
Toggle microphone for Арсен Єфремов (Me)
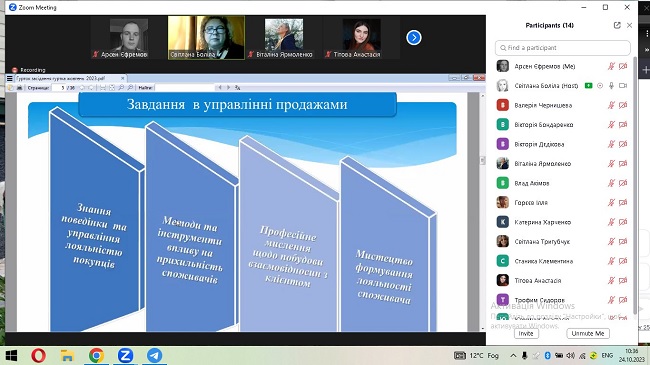(x=611, y=66)
